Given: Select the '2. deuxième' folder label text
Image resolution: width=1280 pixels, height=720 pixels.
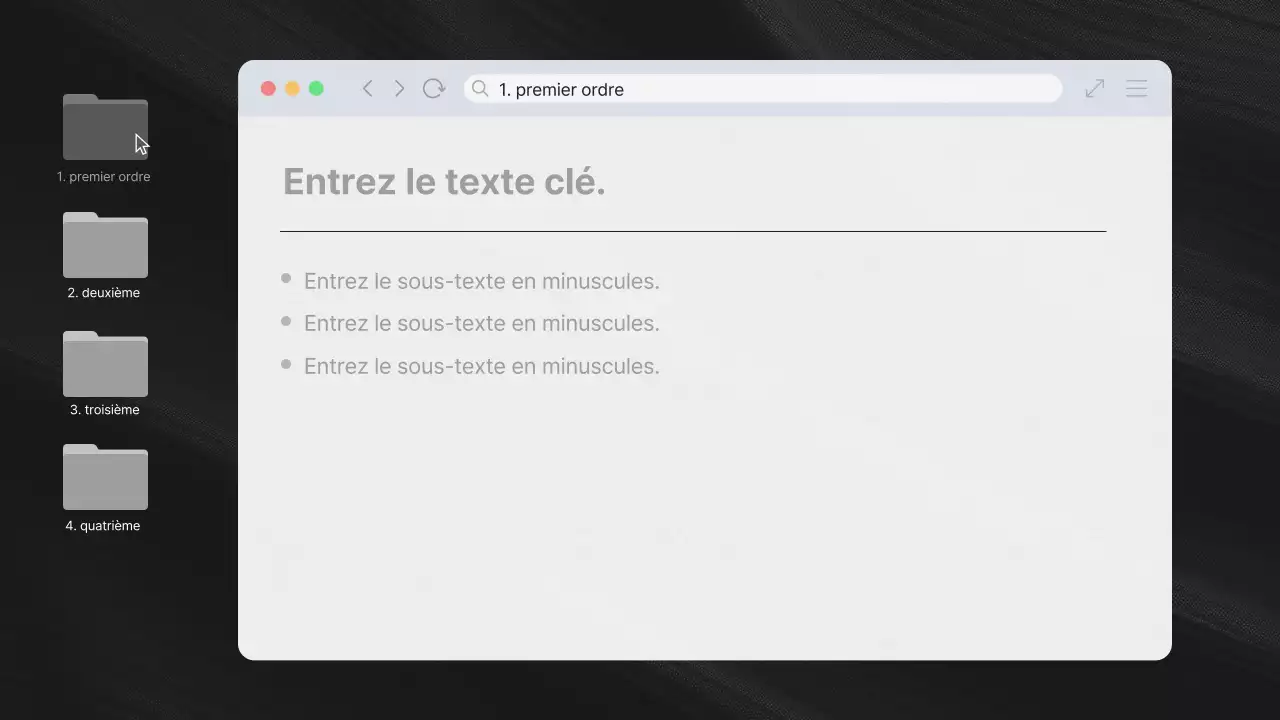Looking at the screenshot, I should 104,292.
